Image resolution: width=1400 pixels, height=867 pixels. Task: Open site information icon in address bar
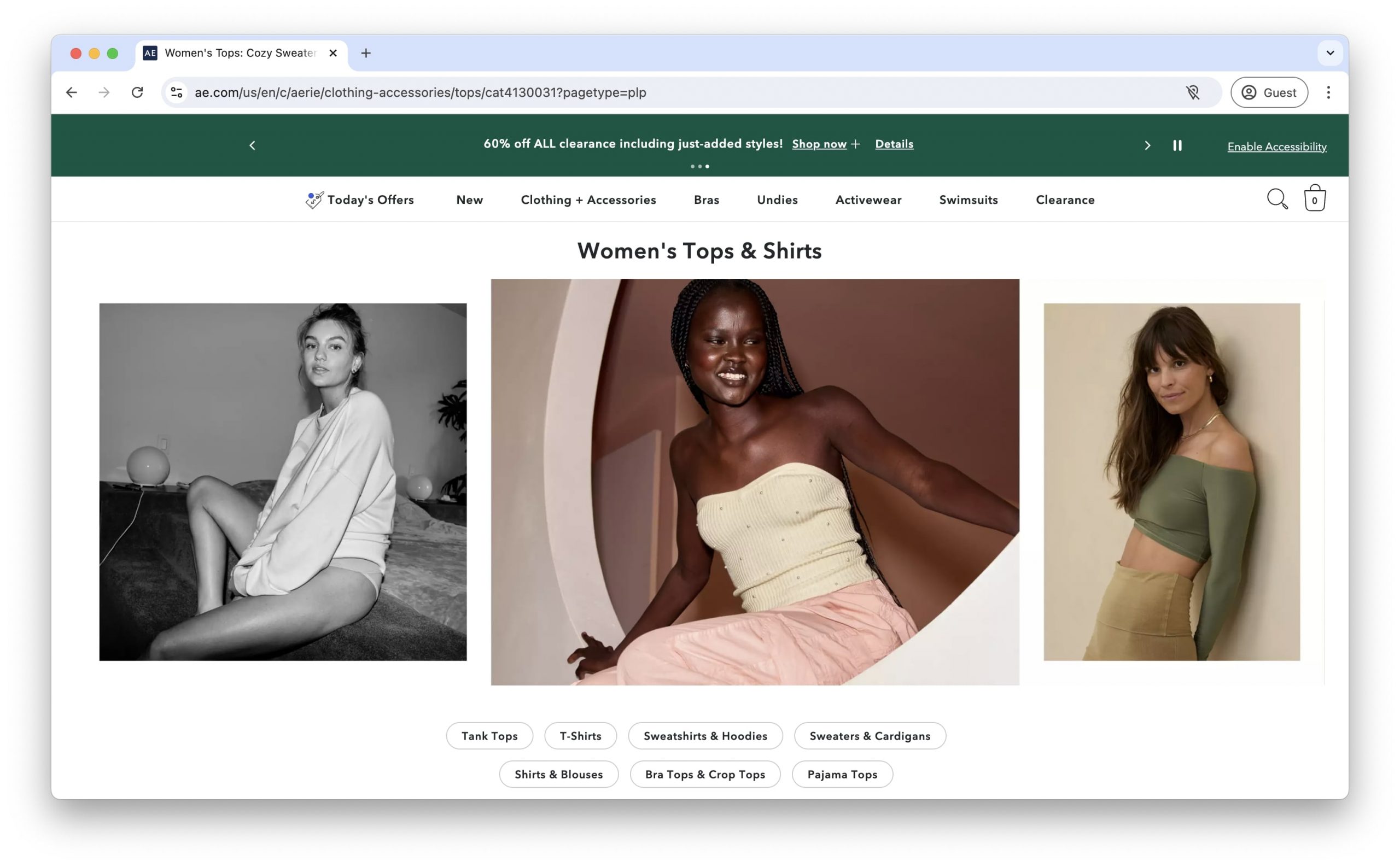pyautogui.click(x=177, y=92)
